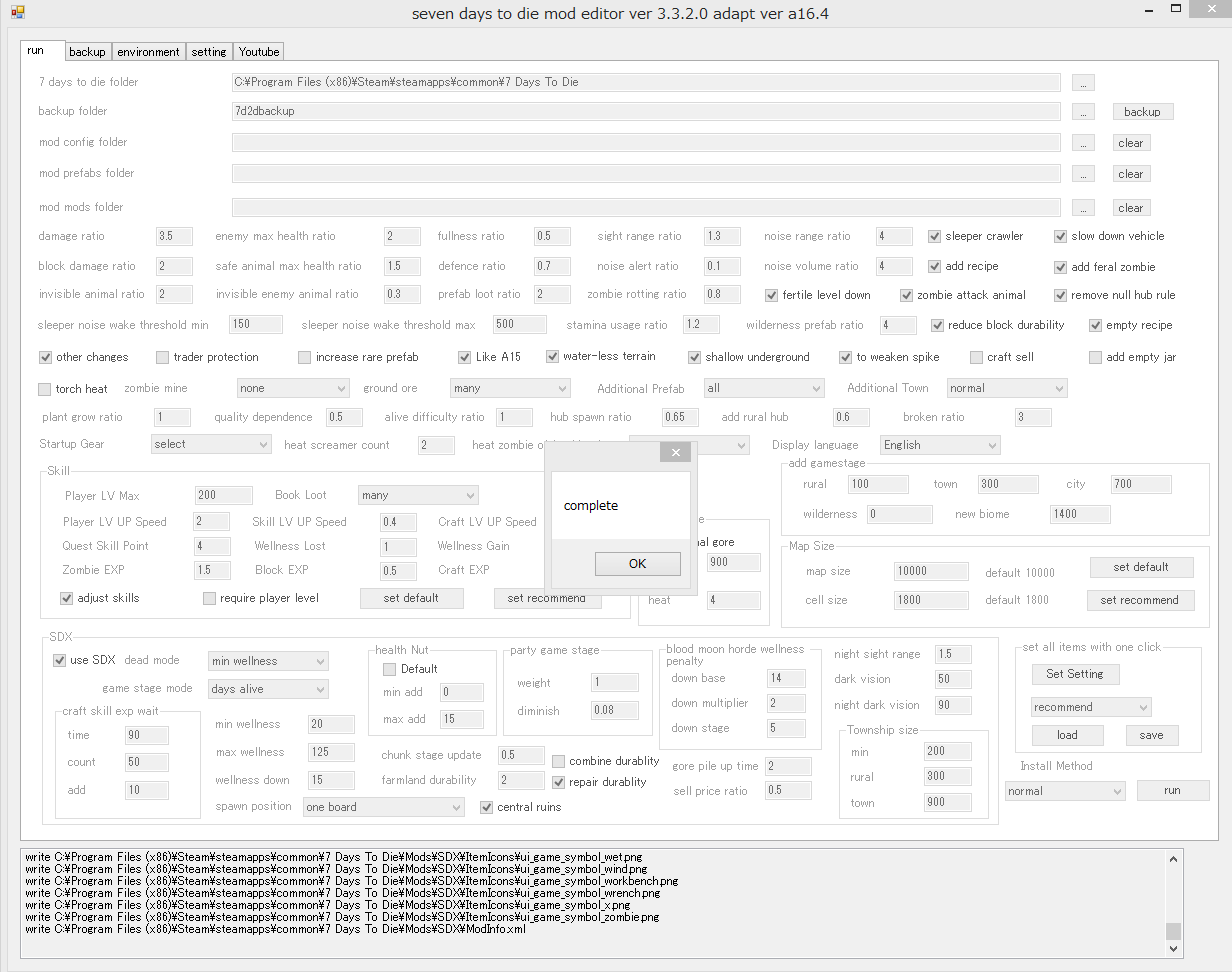Viewport: 1232px width, 972px height.
Task: Open the ground ore dropdown
Action: (x=509, y=388)
